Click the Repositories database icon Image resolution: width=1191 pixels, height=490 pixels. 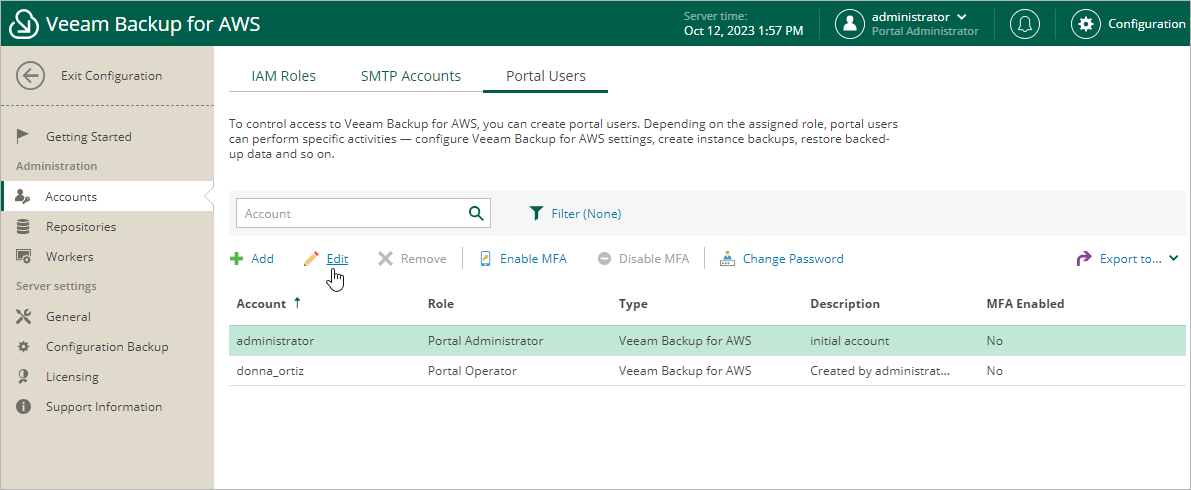(x=23, y=226)
